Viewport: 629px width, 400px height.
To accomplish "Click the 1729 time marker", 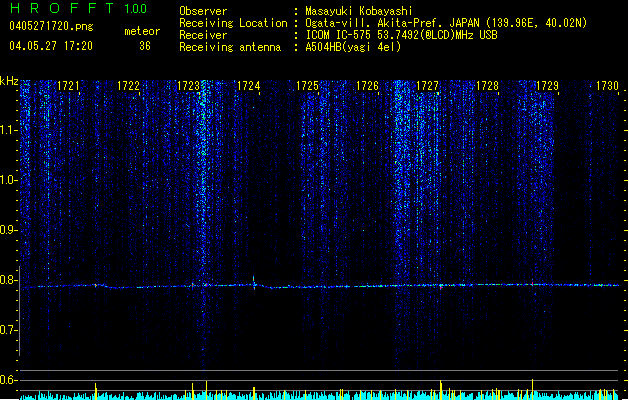I will [x=547, y=86].
